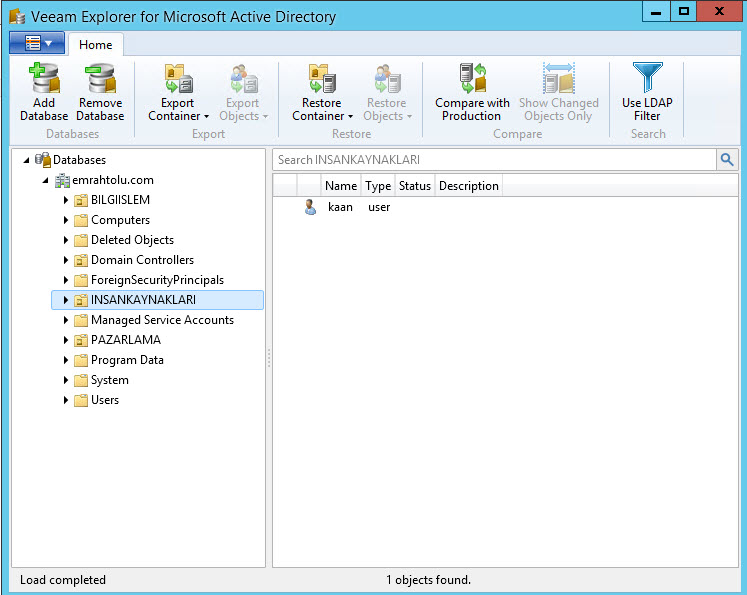Click the PAZARLAMA folder icon
747x595 pixels.
click(x=81, y=340)
